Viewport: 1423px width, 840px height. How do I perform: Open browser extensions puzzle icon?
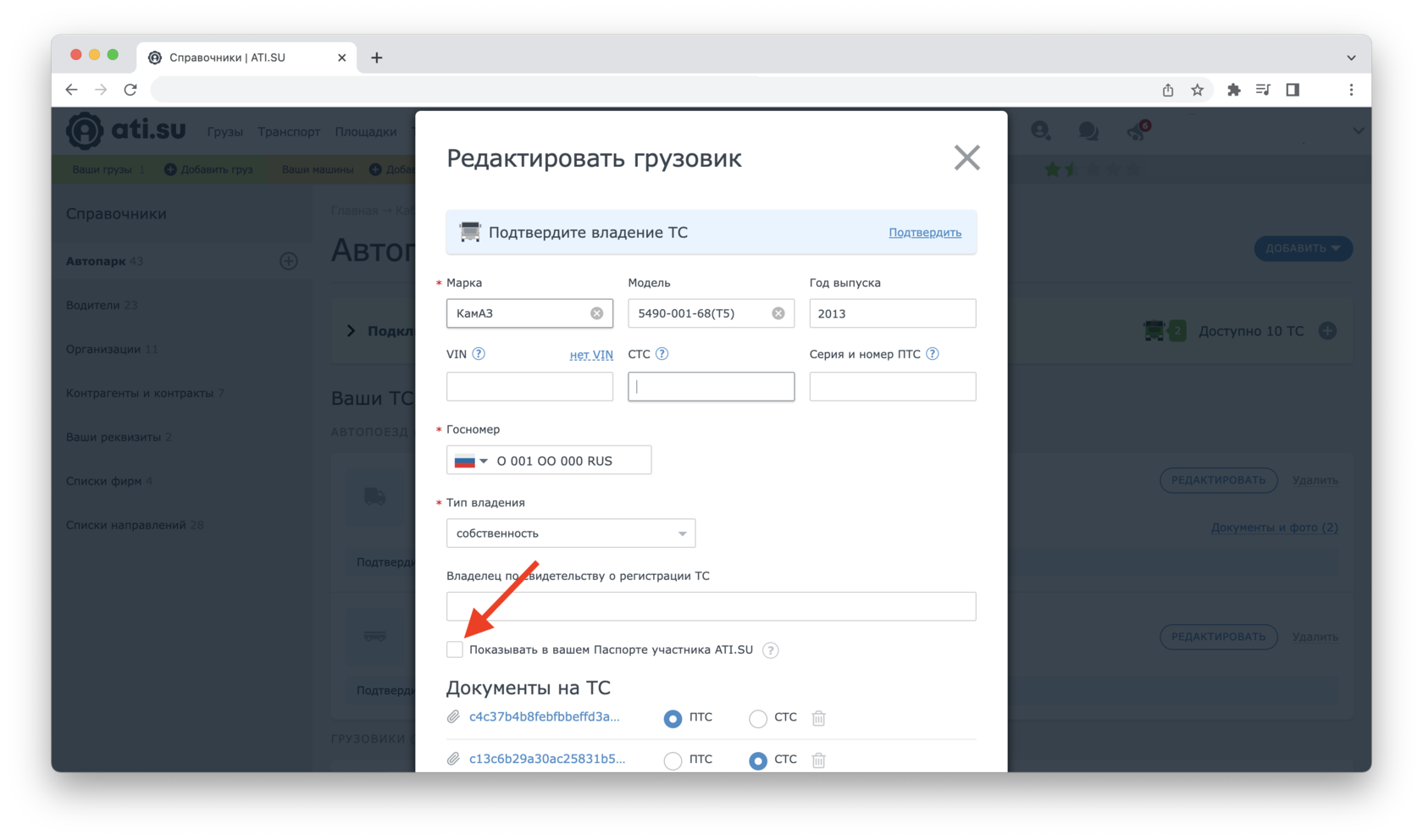pos(1233,90)
